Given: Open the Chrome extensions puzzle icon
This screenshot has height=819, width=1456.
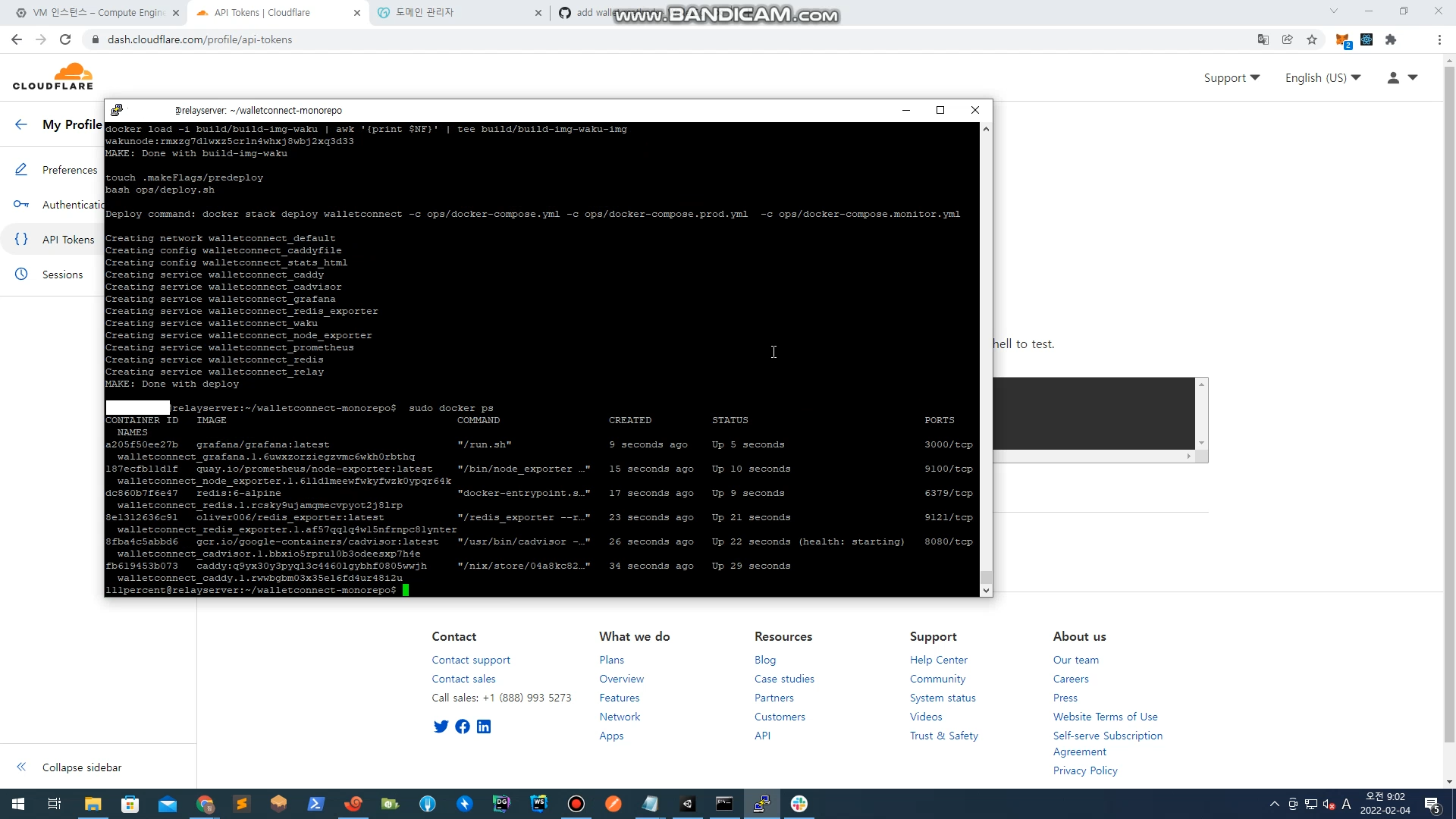Looking at the screenshot, I should 1391,39.
